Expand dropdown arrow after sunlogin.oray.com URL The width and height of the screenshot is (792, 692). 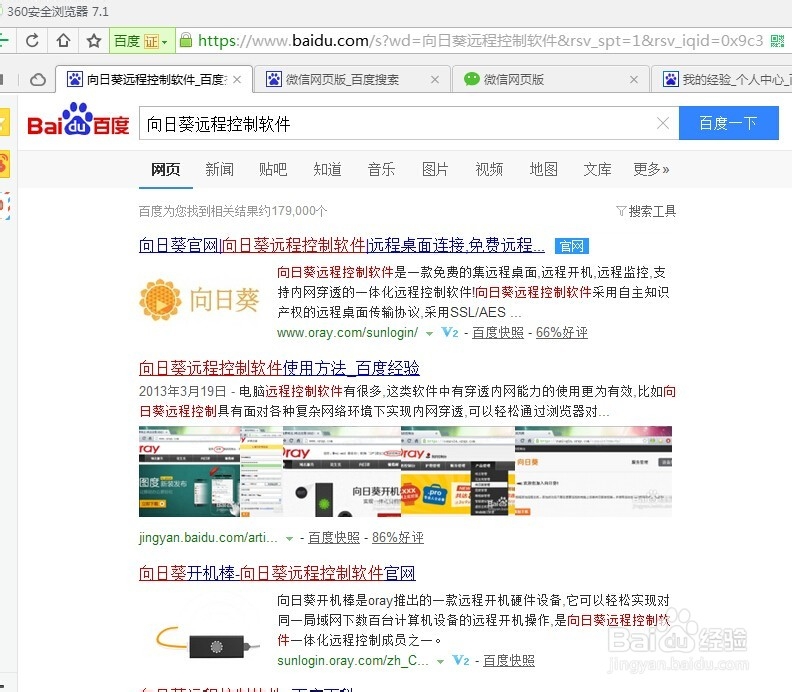[x=440, y=661]
